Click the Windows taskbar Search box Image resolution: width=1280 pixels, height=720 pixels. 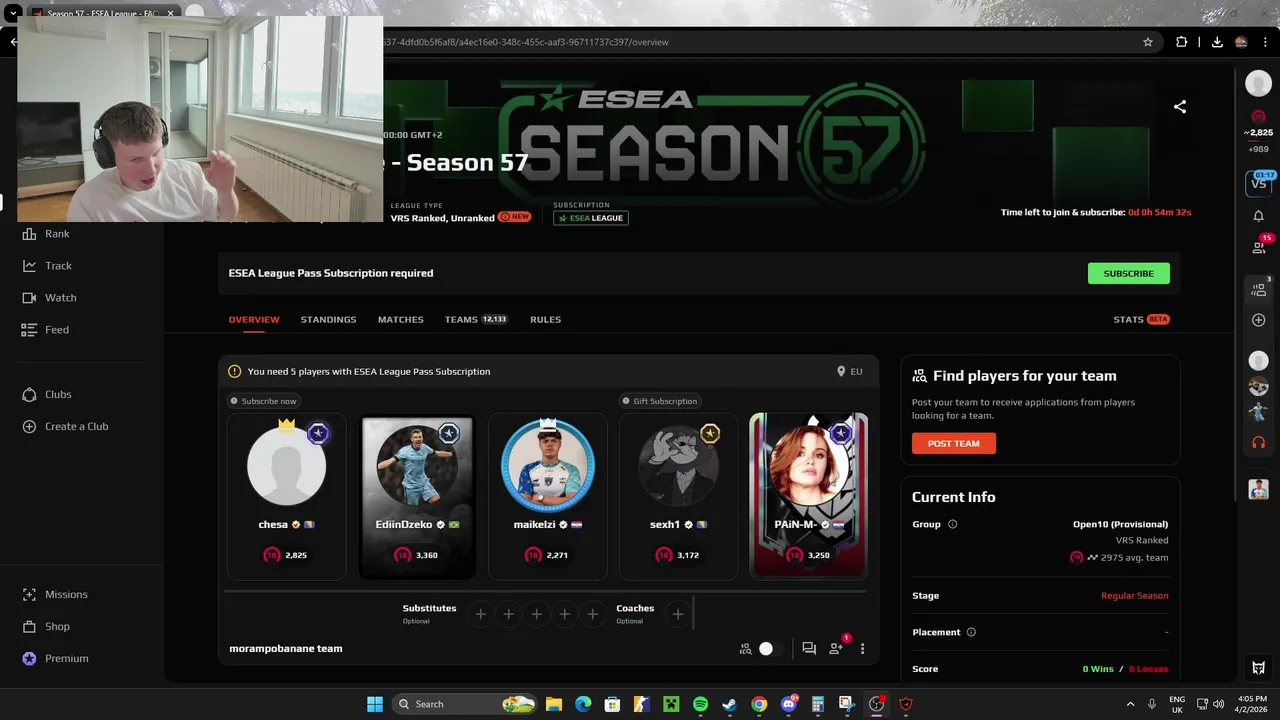(x=464, y=704)
